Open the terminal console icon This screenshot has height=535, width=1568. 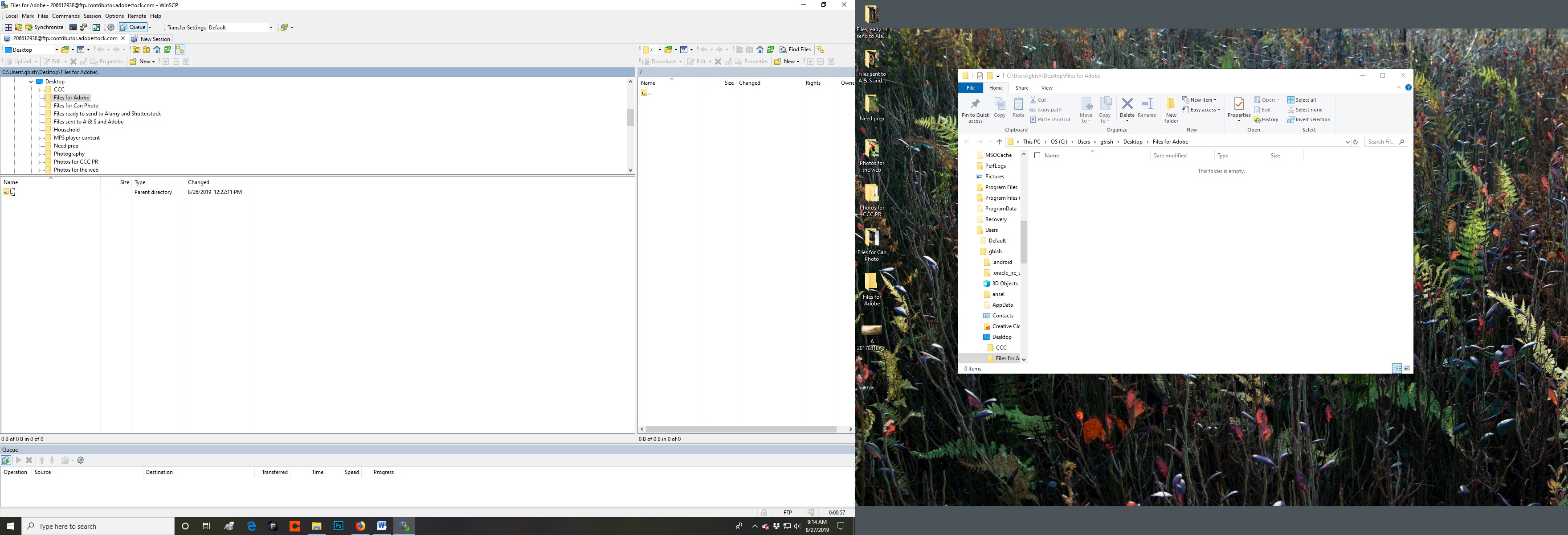click(x=73, y=28)
